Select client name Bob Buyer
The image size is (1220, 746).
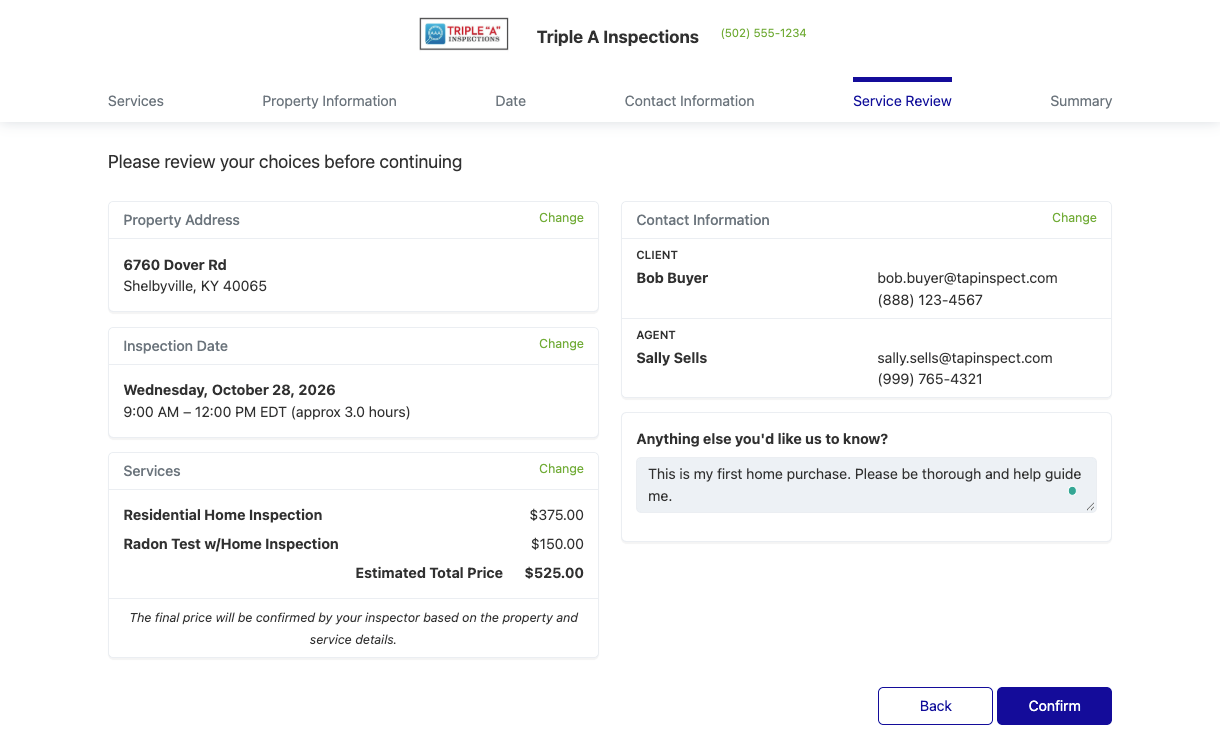pyautogui.click(x=672, y=278)
